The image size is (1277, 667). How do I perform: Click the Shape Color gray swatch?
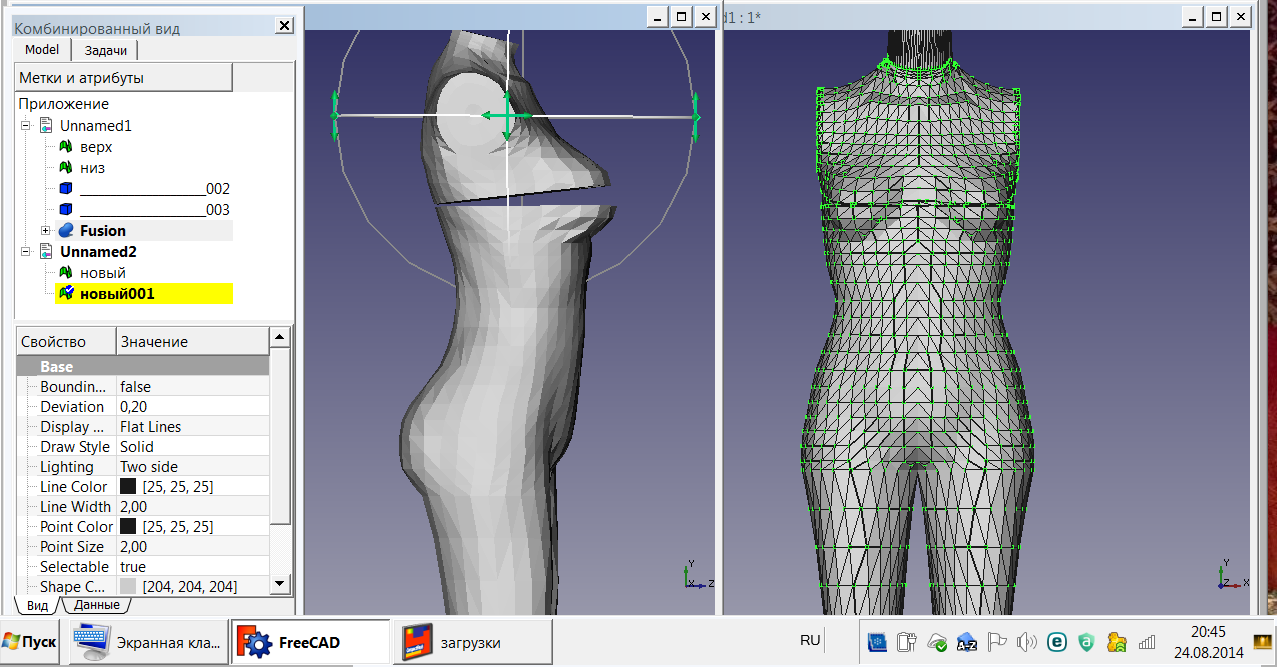coord(128,586)
